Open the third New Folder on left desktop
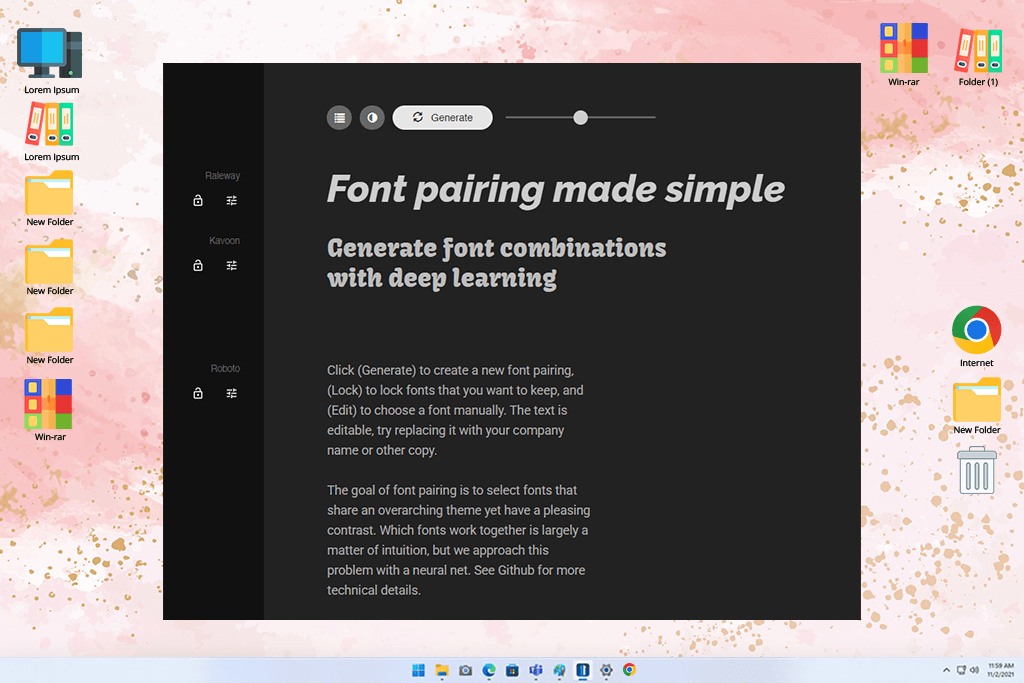 50,337
